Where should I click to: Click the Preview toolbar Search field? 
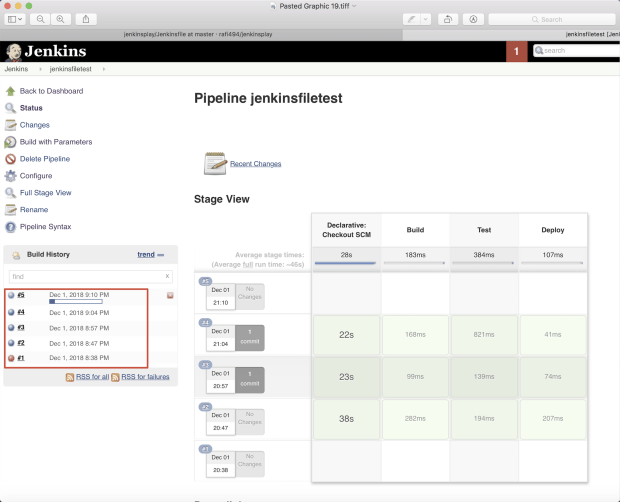pos(552,19)
